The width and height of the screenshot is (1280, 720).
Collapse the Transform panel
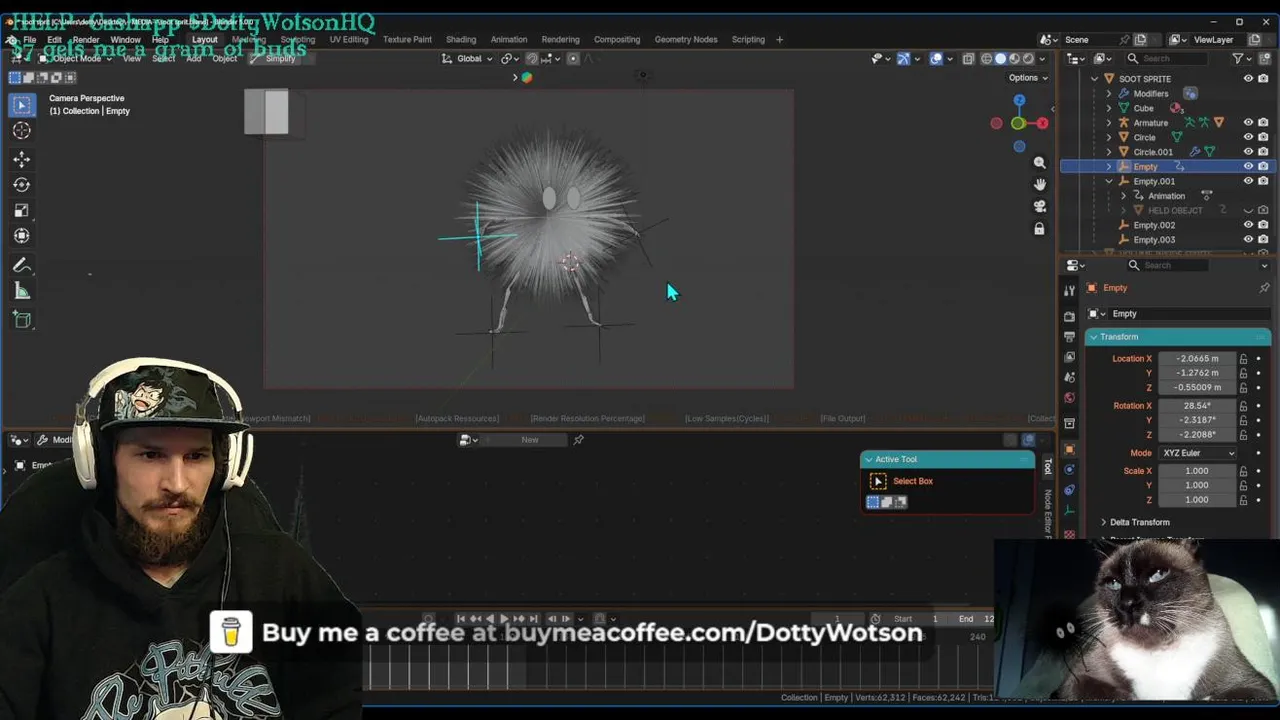[x=1094, y=337]
